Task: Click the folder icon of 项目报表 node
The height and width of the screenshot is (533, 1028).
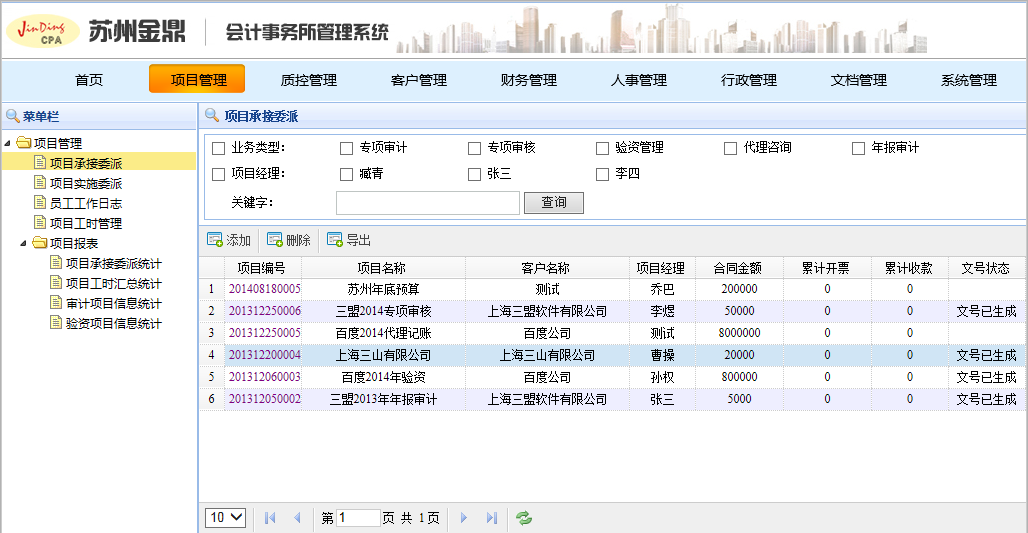Action: 40,243
